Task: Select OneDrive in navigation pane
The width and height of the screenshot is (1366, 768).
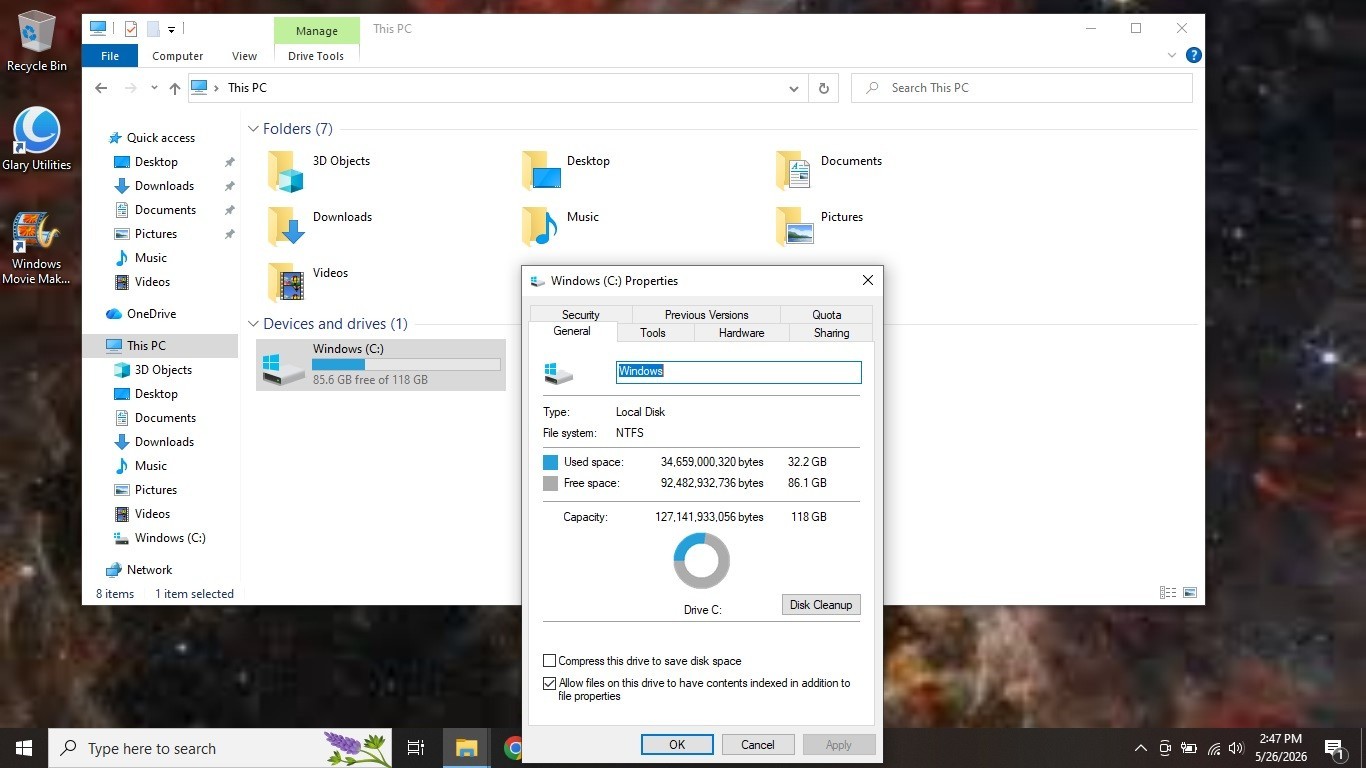Action: coord(150,314)
